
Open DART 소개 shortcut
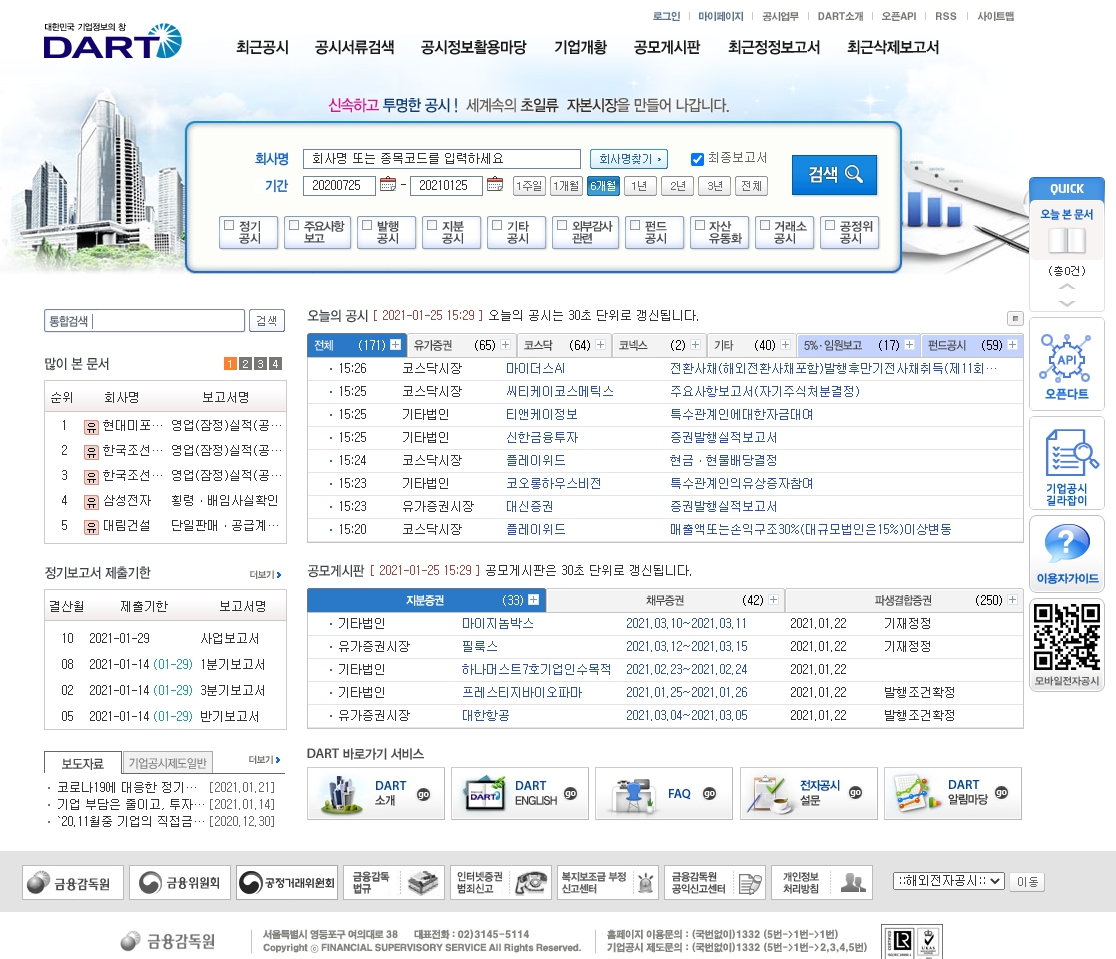(376, 793)
